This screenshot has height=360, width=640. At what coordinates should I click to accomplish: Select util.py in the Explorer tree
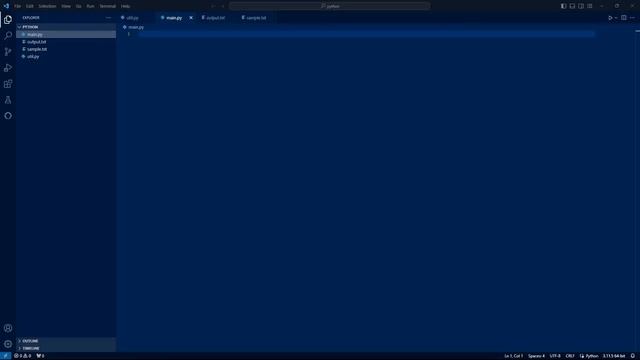66,56
